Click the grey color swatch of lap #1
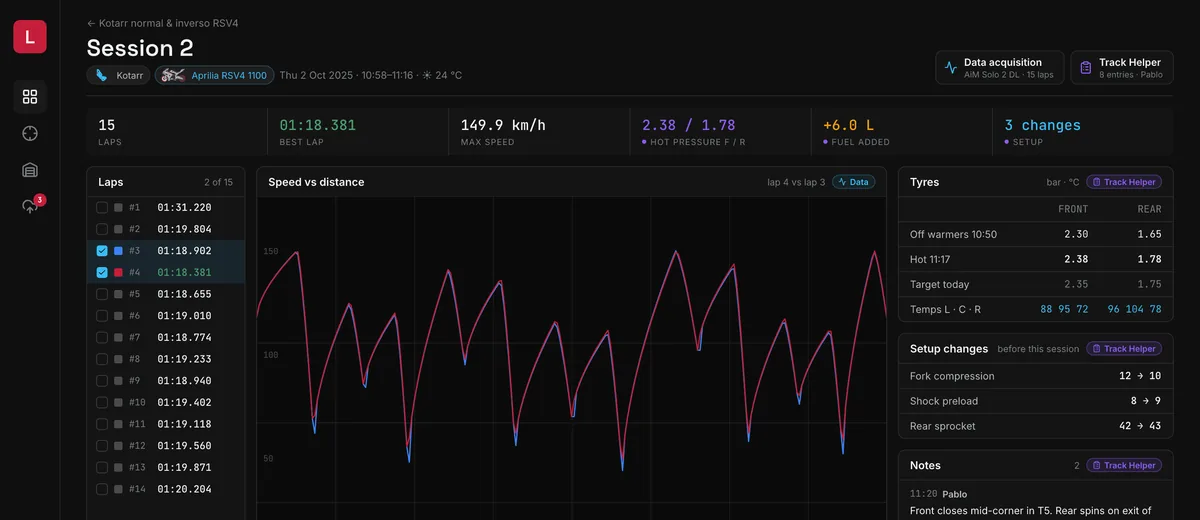This screenshot has height=520, width=1200. 118,207
